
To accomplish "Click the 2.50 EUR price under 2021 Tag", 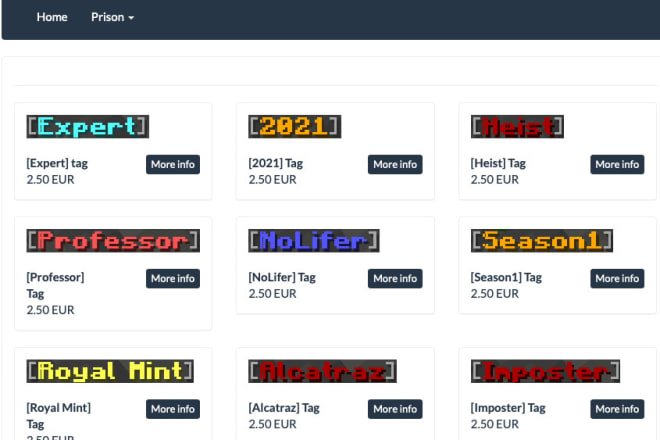I will [x=273, y=179].
